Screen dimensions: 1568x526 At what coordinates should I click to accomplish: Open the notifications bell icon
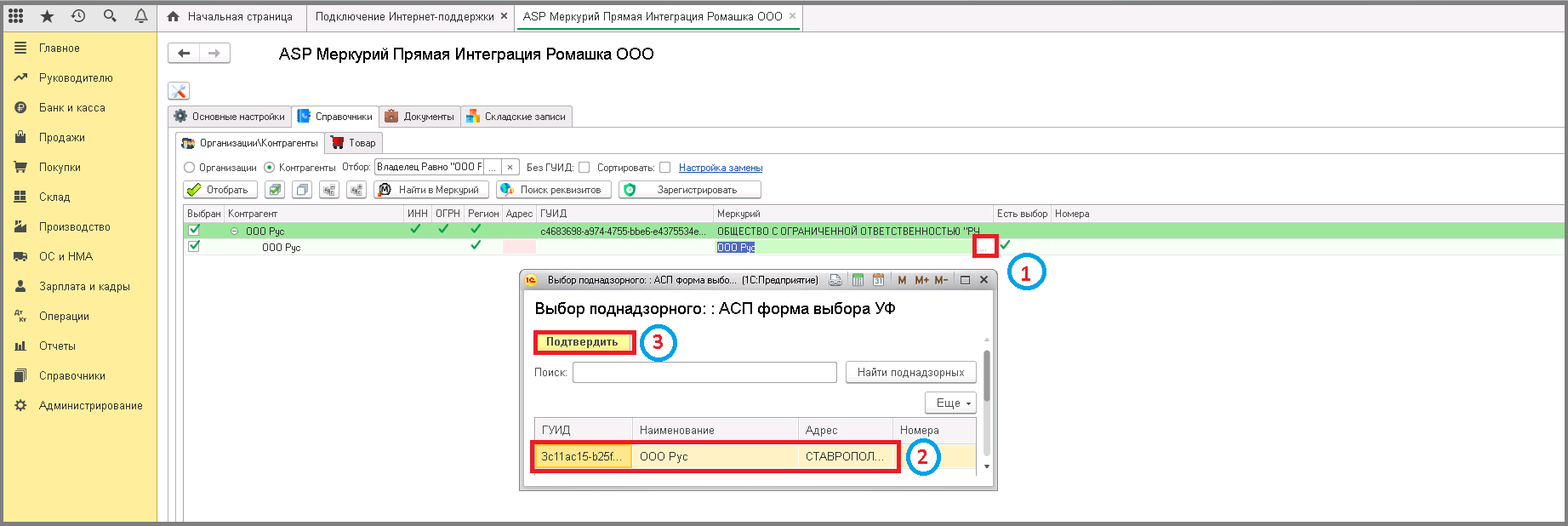tap(141, 16)
